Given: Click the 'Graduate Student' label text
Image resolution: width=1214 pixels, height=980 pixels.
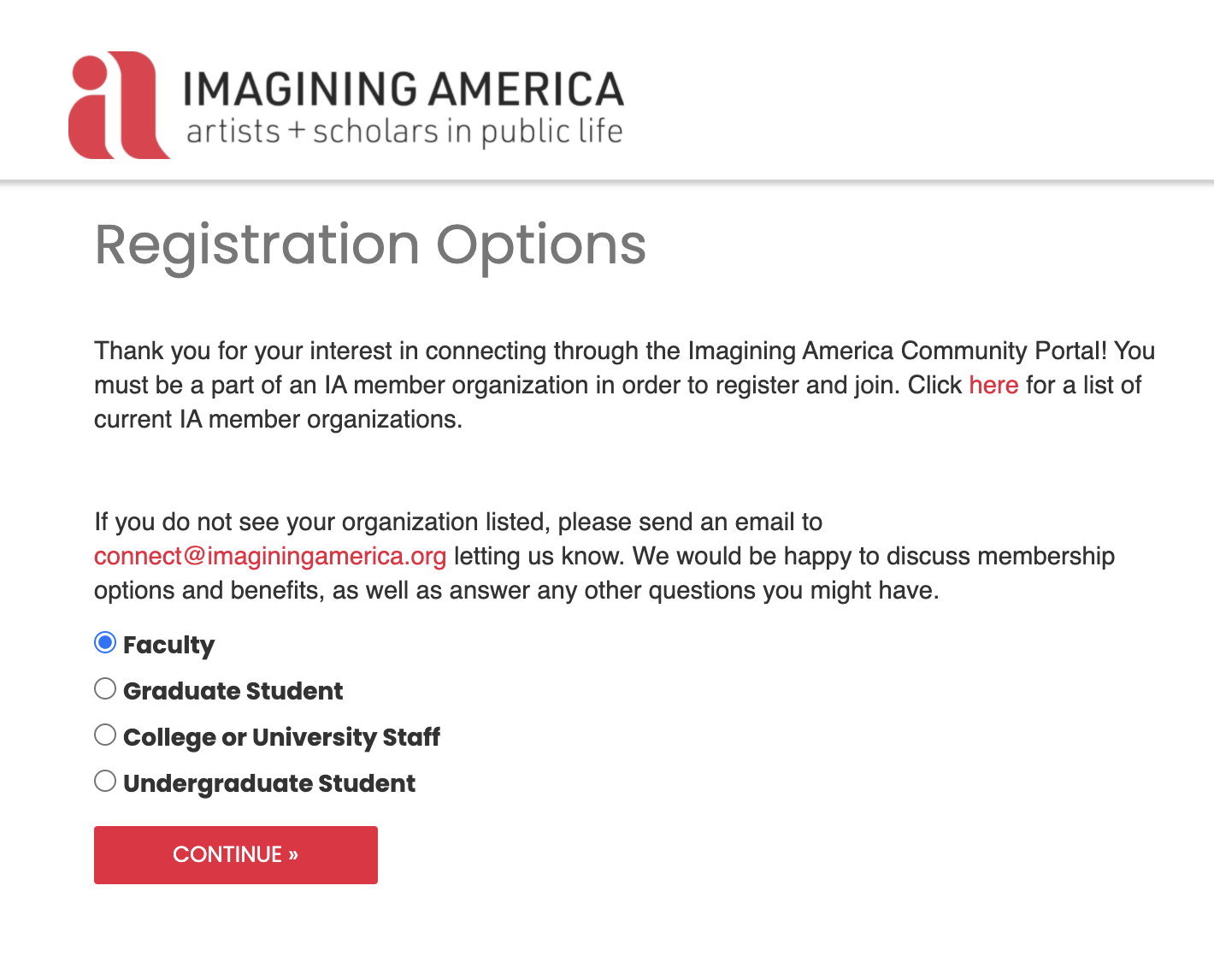Looking at the screenshot, I should pos(233,691).
